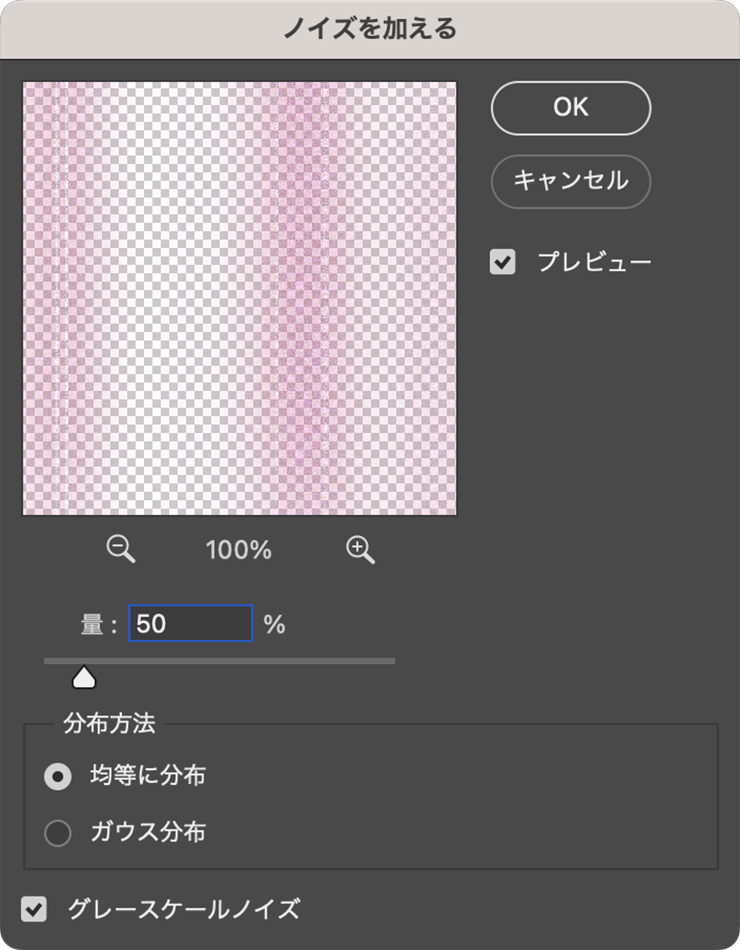Confirm the noise filter with OK

coord(570,108)
